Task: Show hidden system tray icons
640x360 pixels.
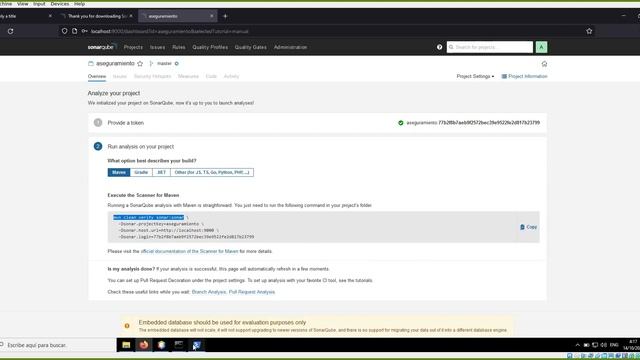Action: 577,345
